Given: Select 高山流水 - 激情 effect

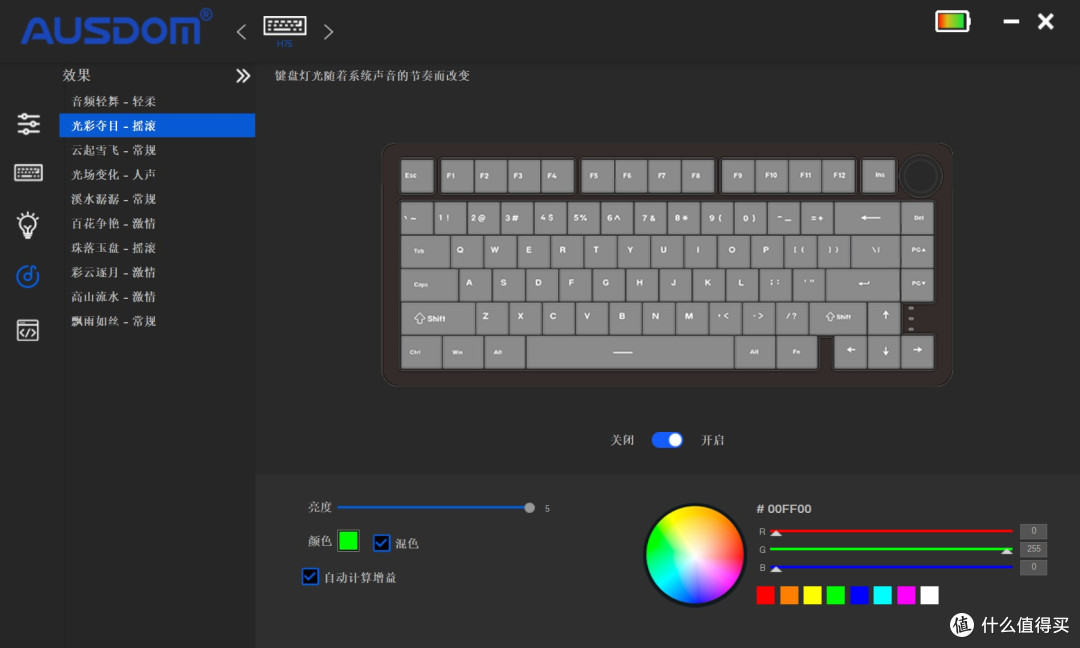Looking at the screenshot, I should pos(157,297).
